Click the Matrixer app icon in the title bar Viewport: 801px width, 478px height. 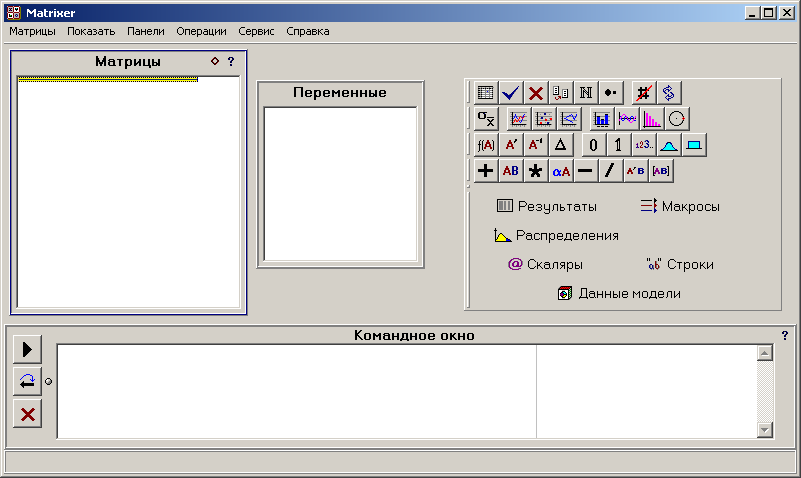tap(14, 13)
